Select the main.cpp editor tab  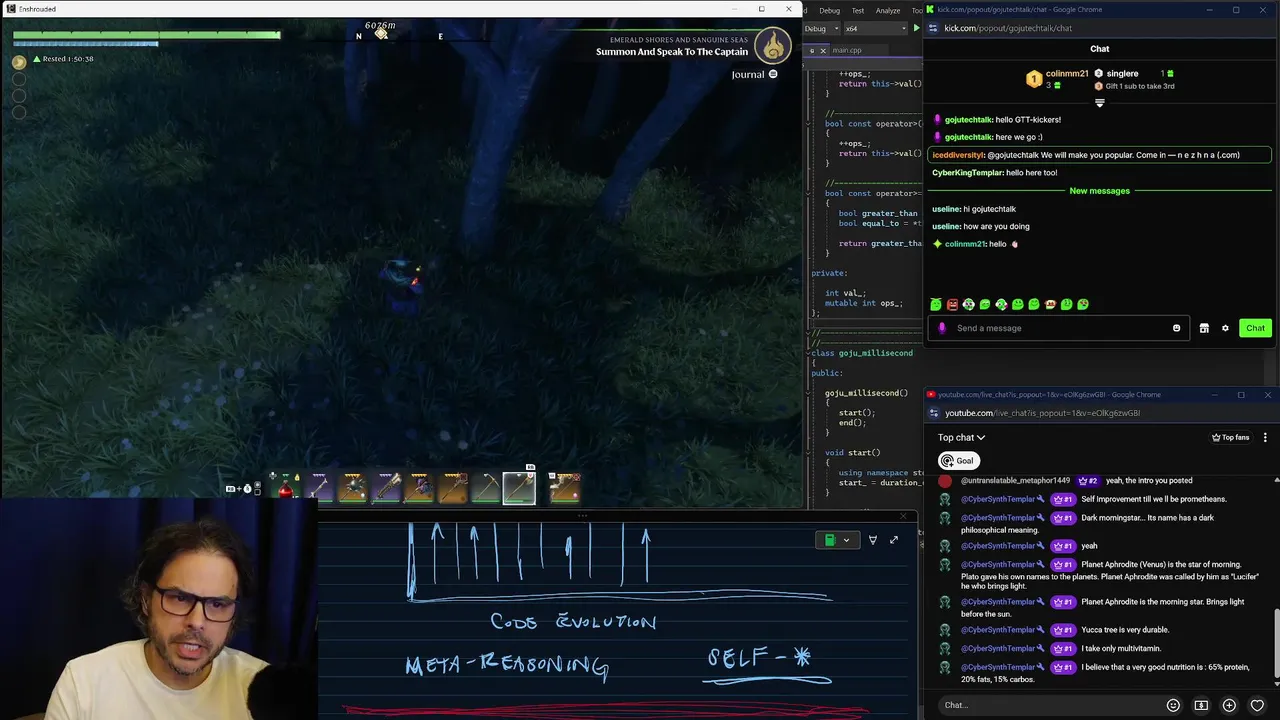846,50
